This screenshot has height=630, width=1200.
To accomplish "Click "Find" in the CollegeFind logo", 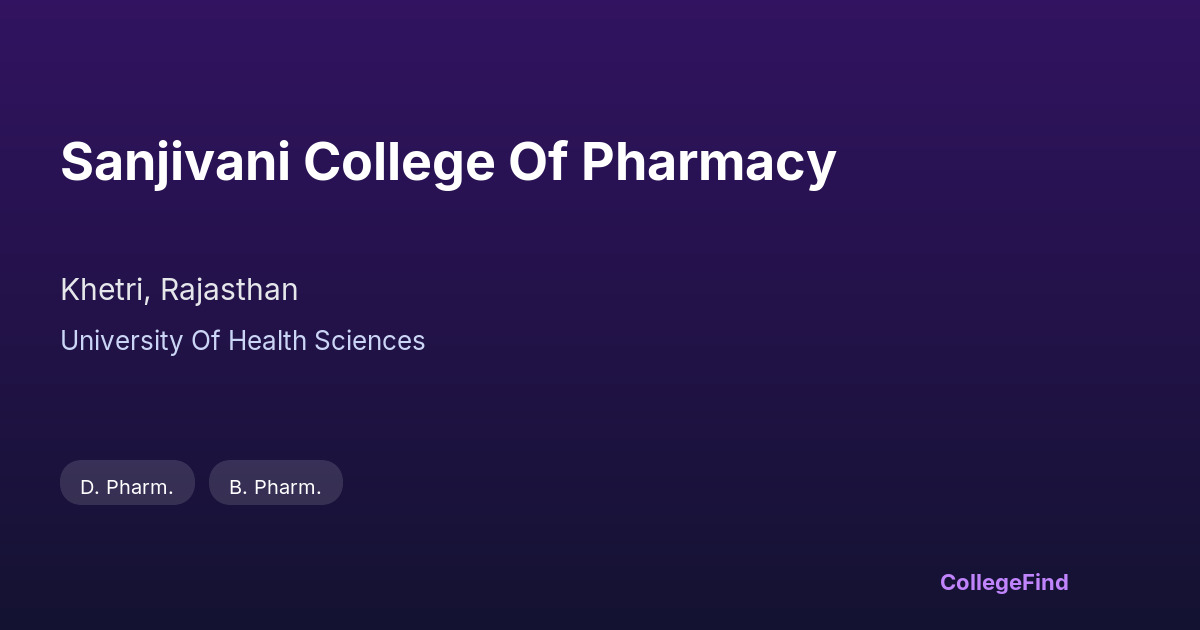I will tap(1046, 582).
